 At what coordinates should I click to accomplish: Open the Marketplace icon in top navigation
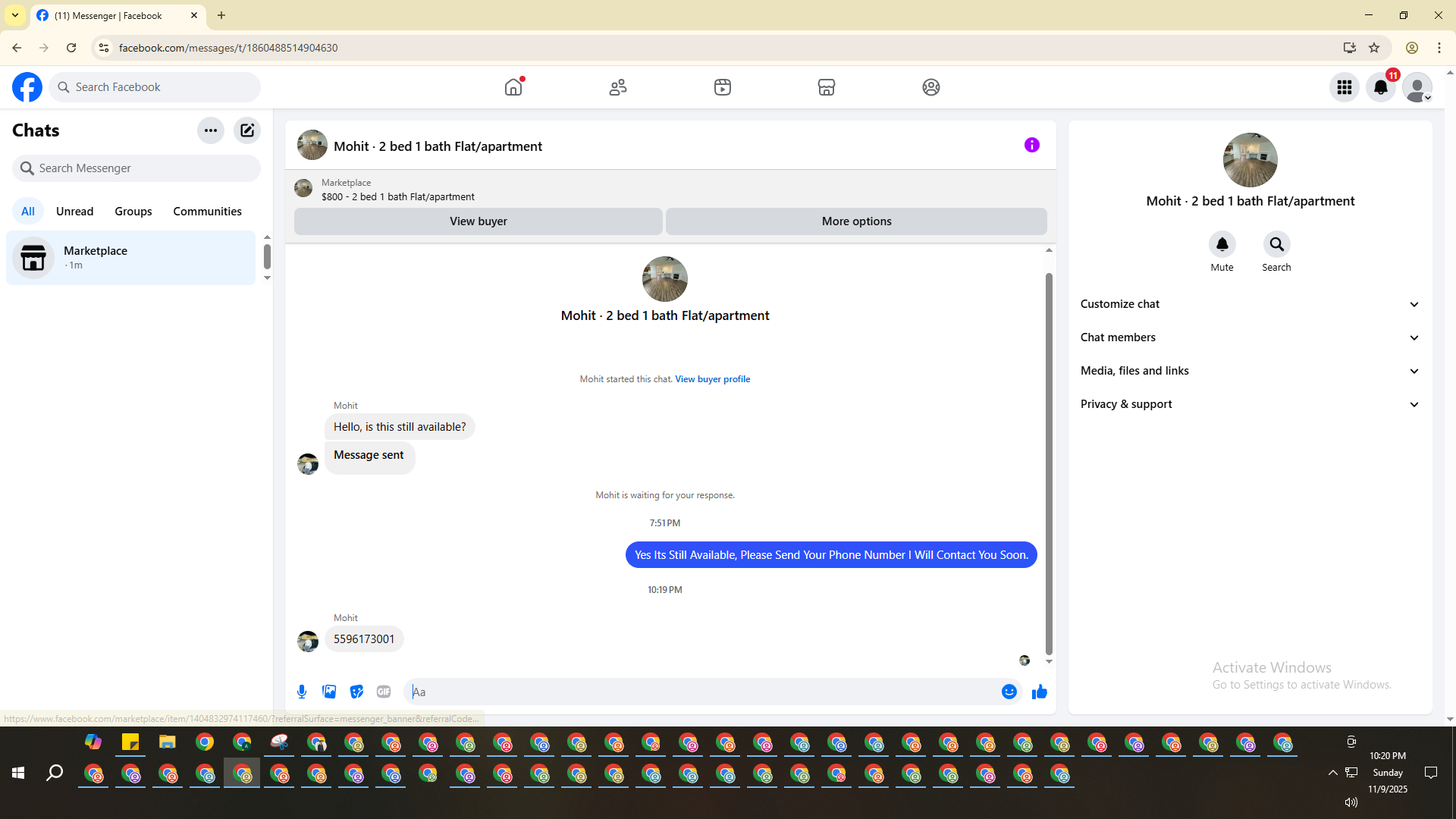click(x=827, y=87)
